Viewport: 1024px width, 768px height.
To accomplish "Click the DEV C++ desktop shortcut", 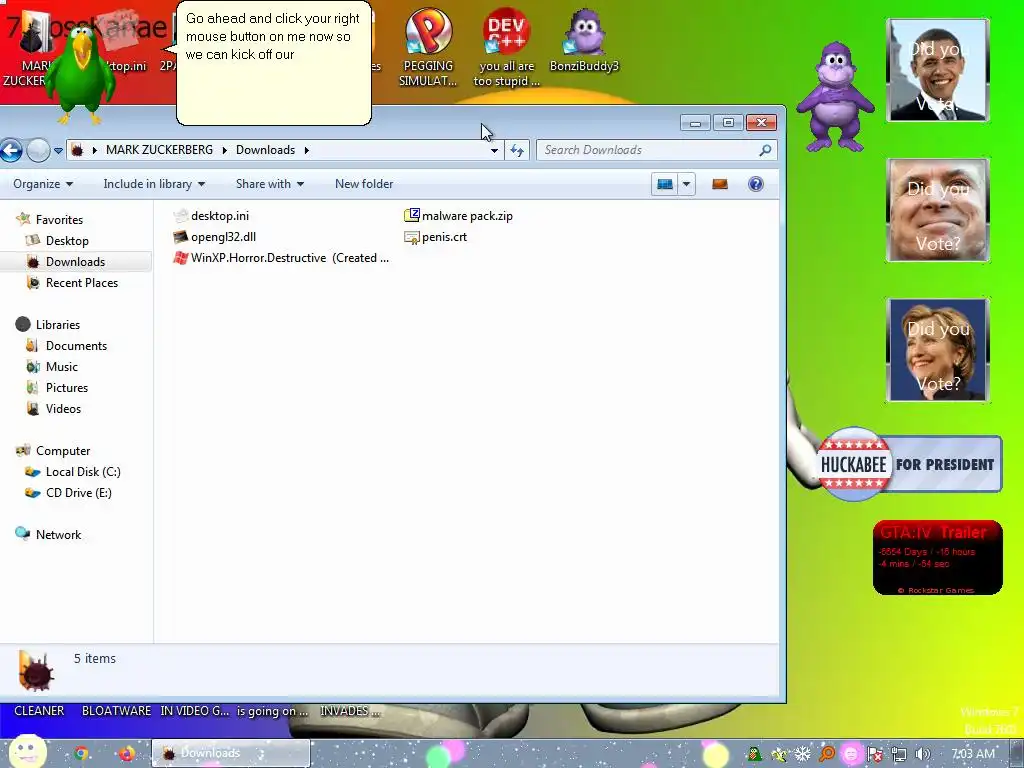I will point(507,47).
